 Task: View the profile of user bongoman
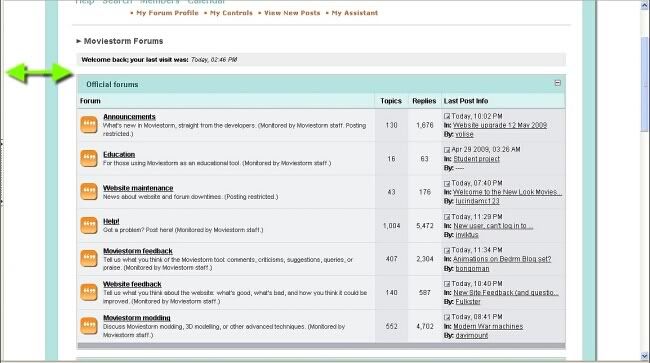472,269
